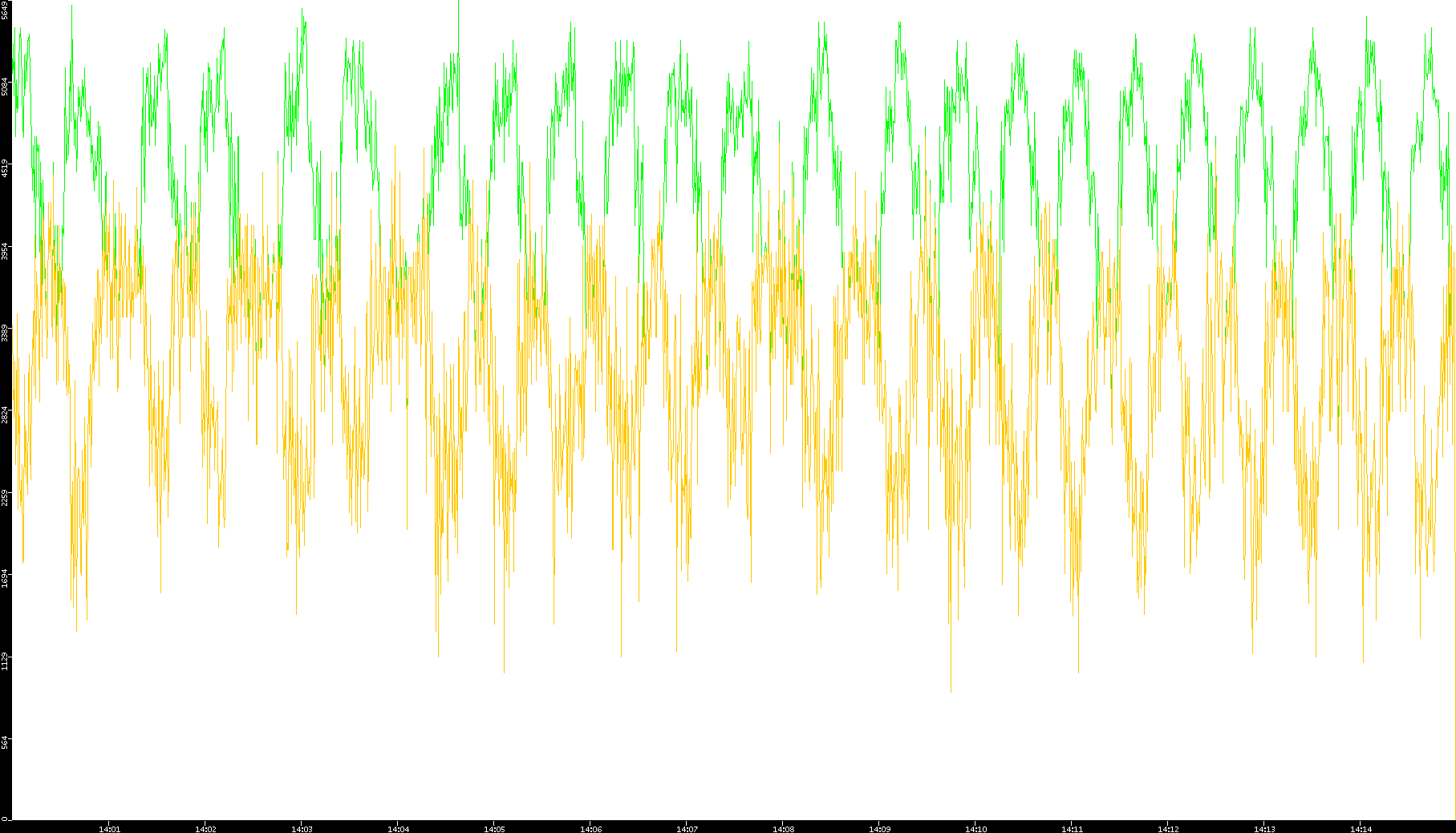Click the 4519 vertical axis value

5,168
